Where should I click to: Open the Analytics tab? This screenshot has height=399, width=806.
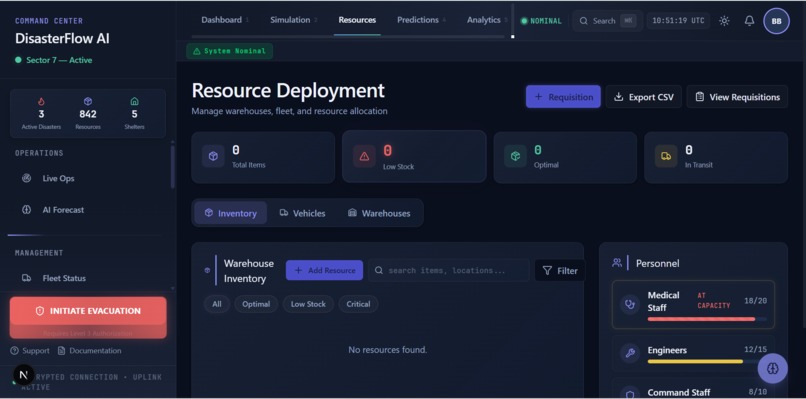484,20
